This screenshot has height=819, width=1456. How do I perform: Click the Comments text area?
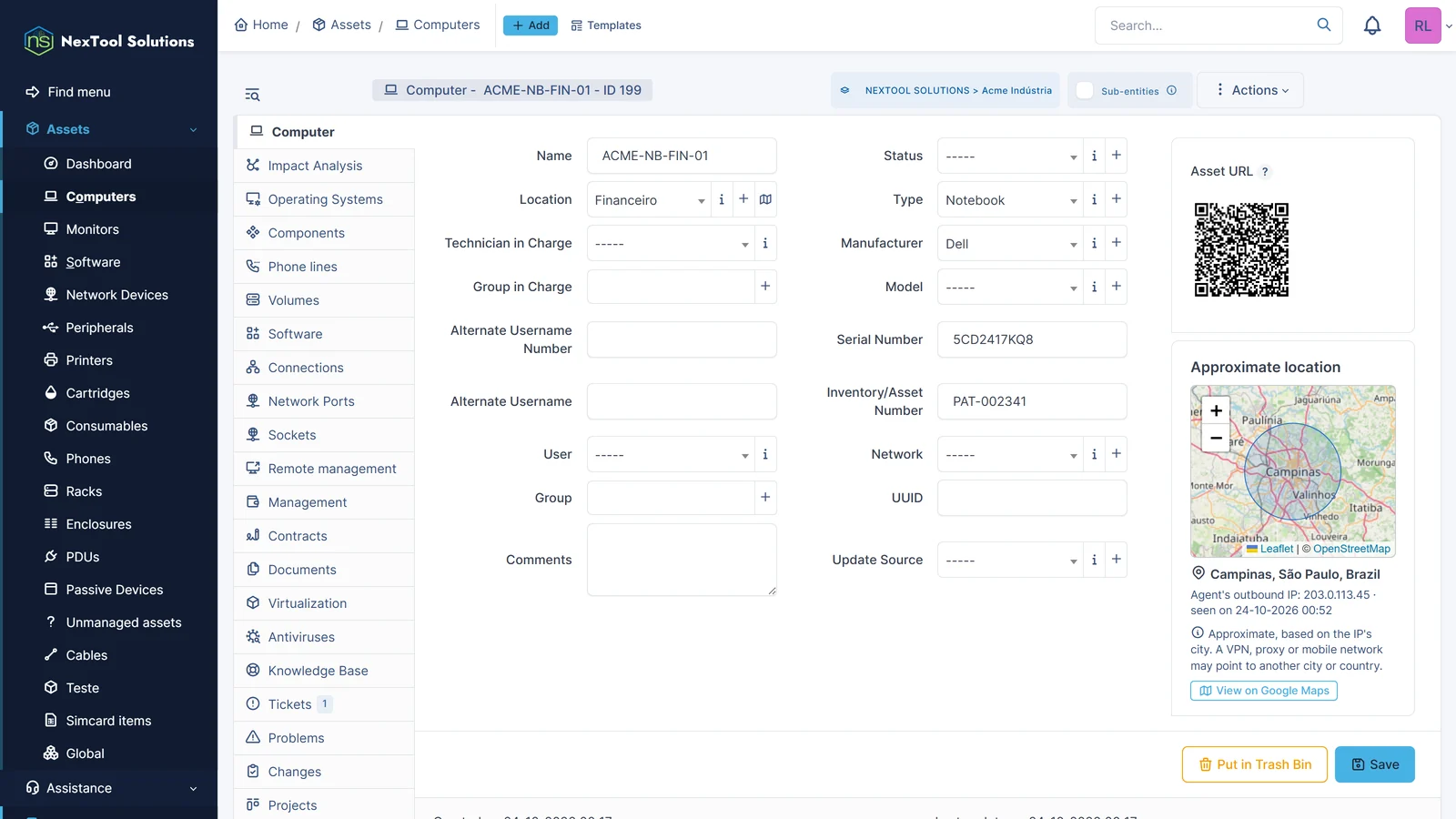(x=682, y=560)
